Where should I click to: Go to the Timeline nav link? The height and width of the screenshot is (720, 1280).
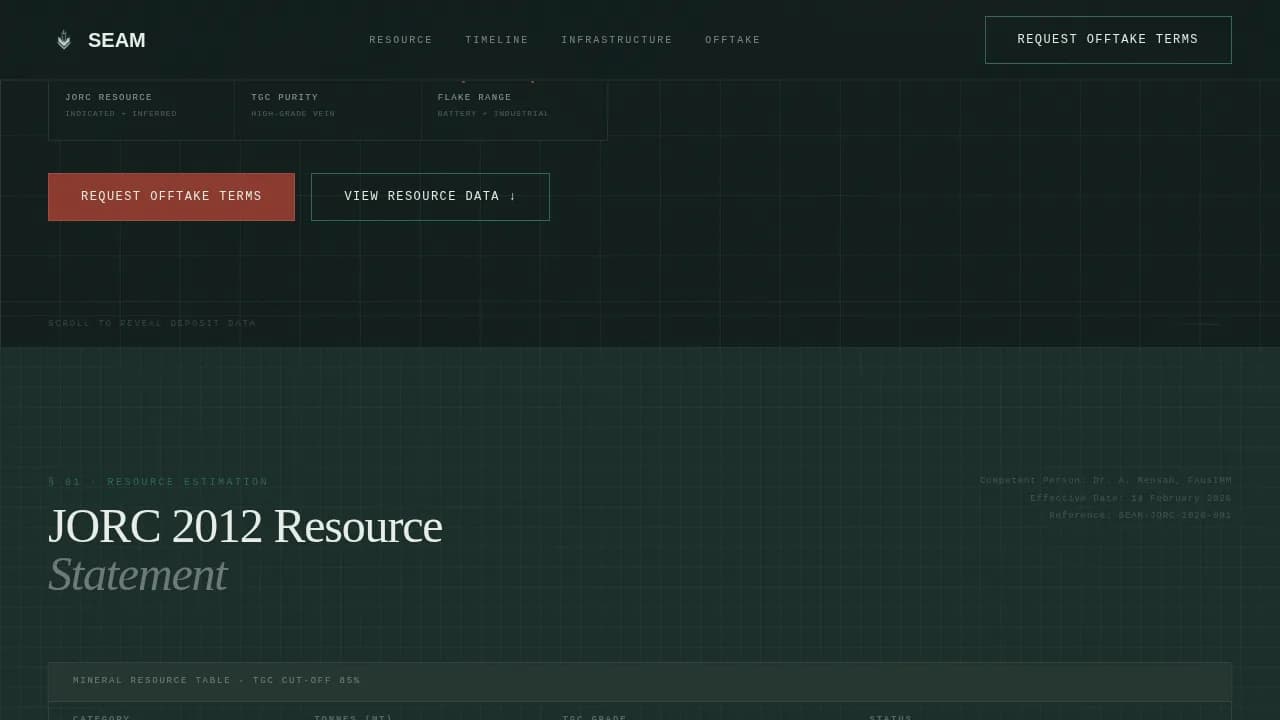click(x=496, y=40)
